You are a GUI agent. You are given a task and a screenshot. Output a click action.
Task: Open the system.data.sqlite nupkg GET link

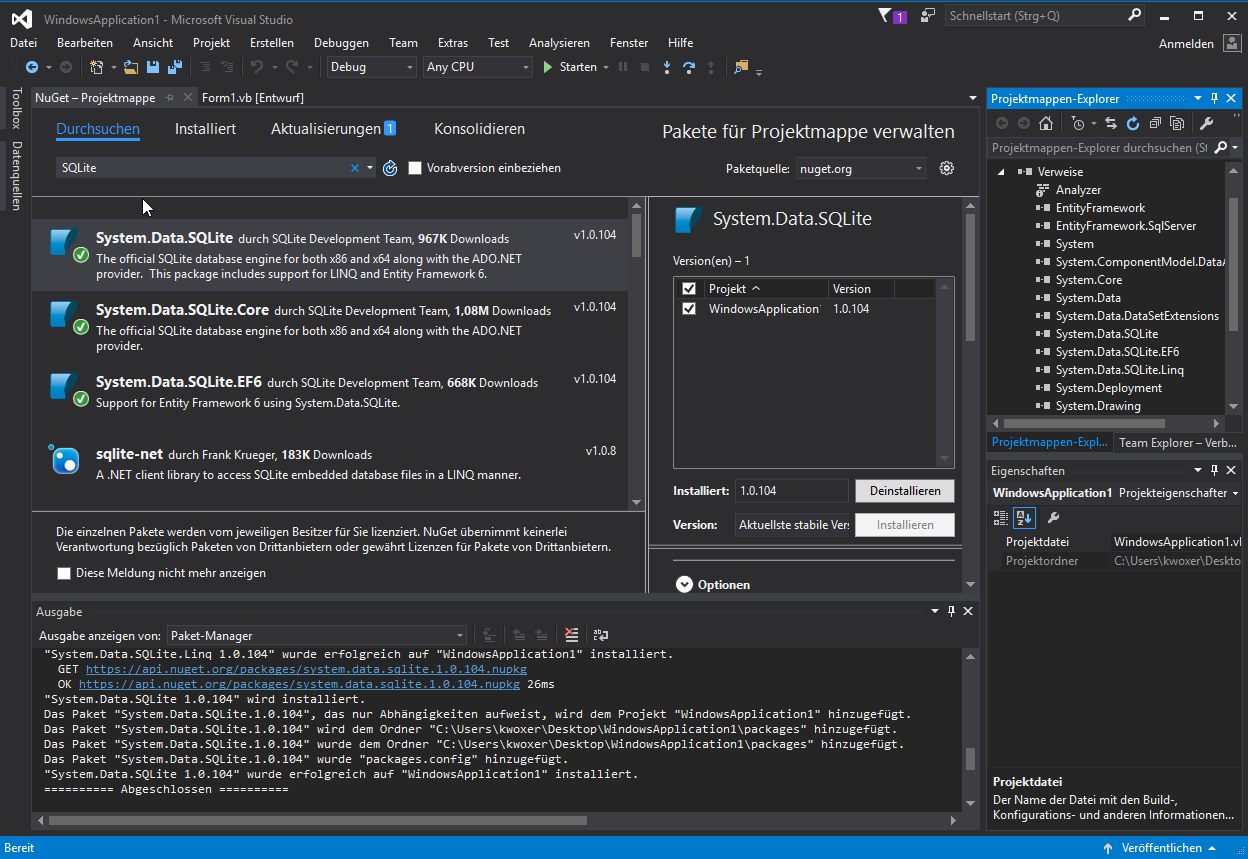click(306, 669)
